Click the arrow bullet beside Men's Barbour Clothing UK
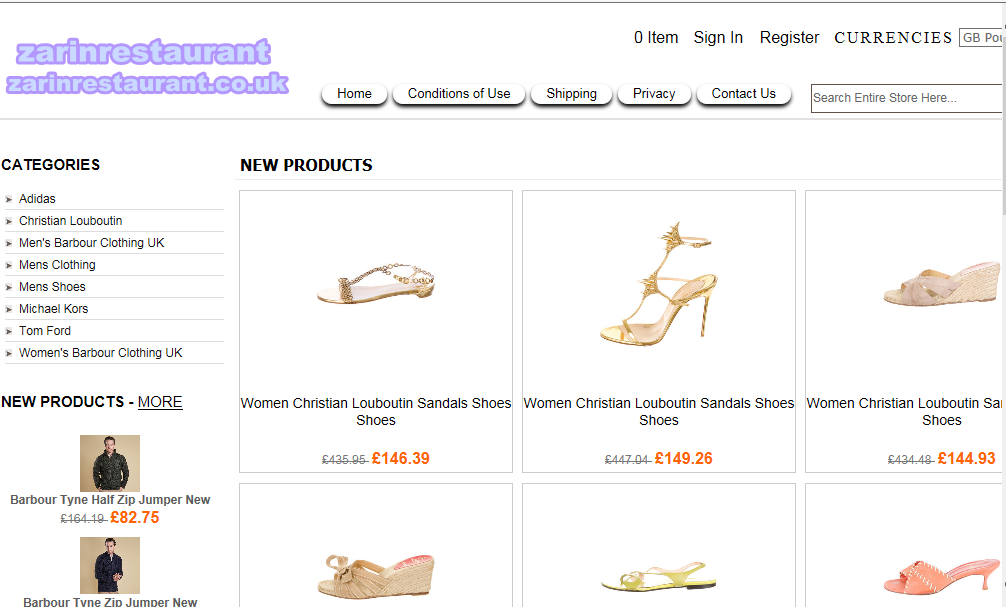This screenshot has width=1006, height=607. [9, 243]
